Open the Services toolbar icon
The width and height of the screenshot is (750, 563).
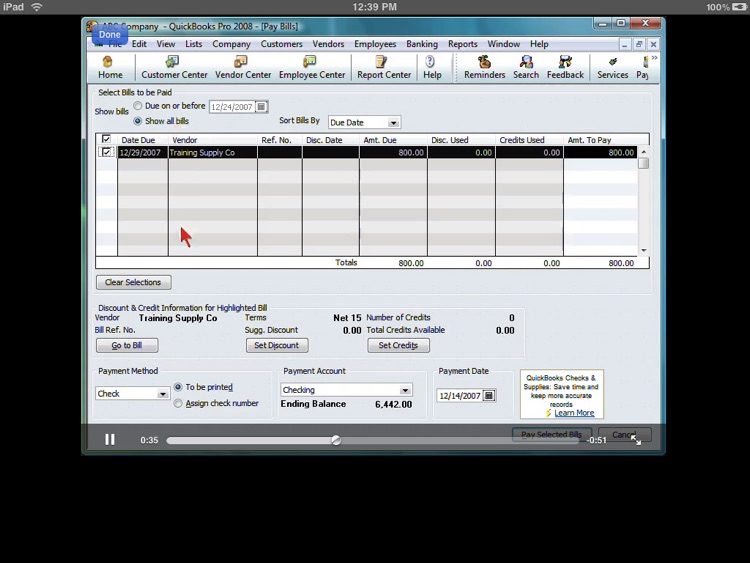coord(612,67)
